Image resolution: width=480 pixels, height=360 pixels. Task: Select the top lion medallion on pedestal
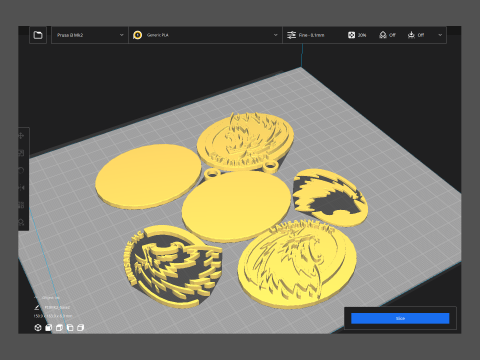click(x=245, y=142)
